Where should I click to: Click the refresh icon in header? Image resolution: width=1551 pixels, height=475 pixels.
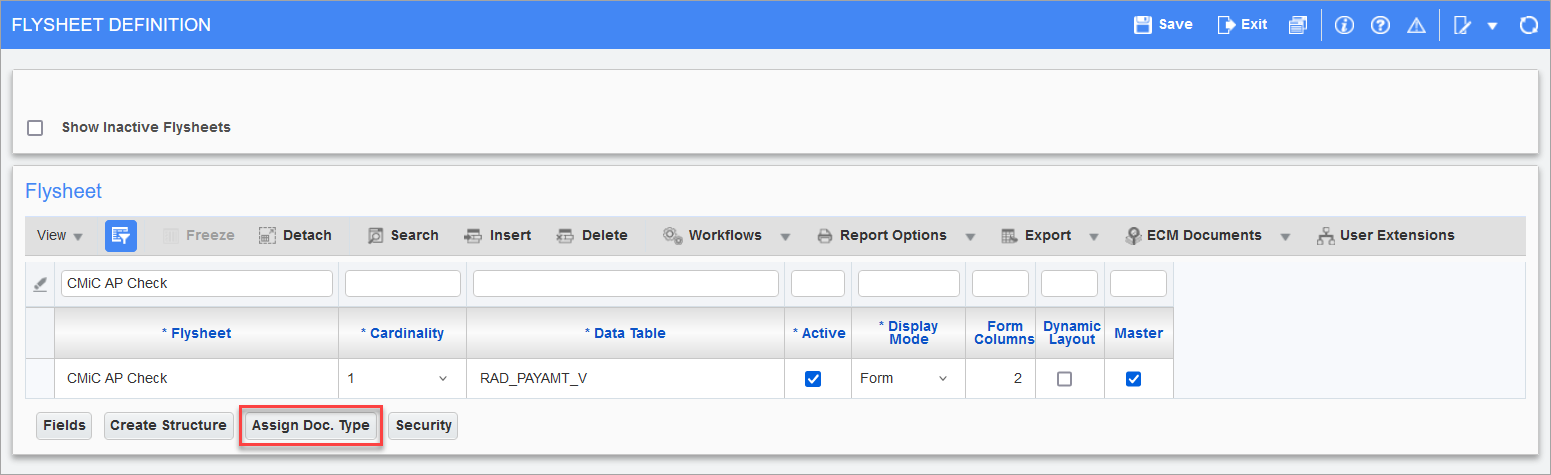[1528, 25]
